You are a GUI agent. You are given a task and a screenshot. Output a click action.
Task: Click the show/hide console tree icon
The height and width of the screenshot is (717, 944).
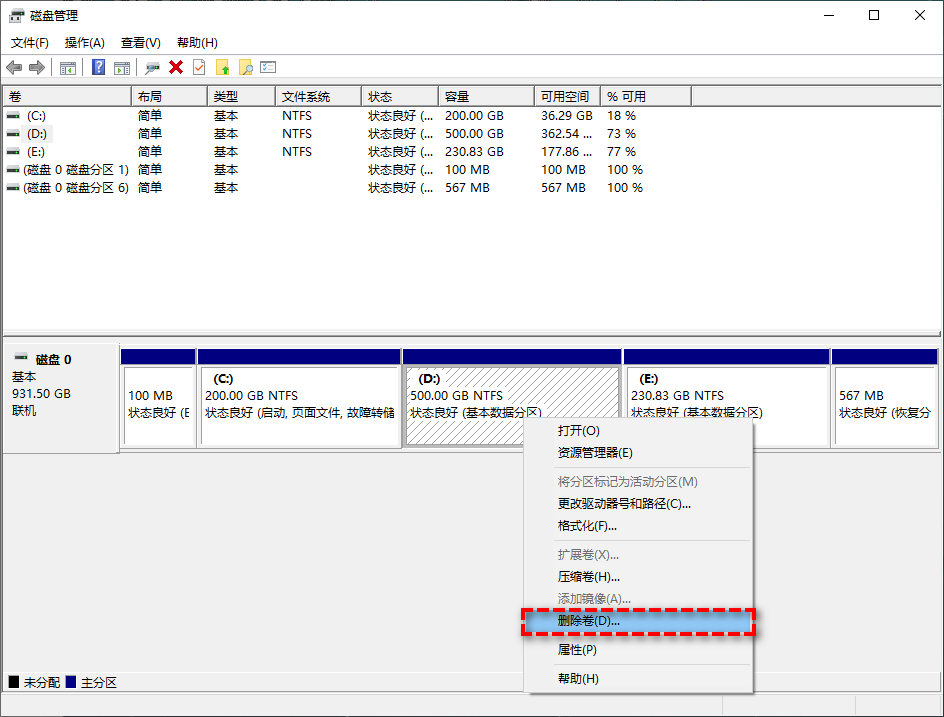coord(68,67)
